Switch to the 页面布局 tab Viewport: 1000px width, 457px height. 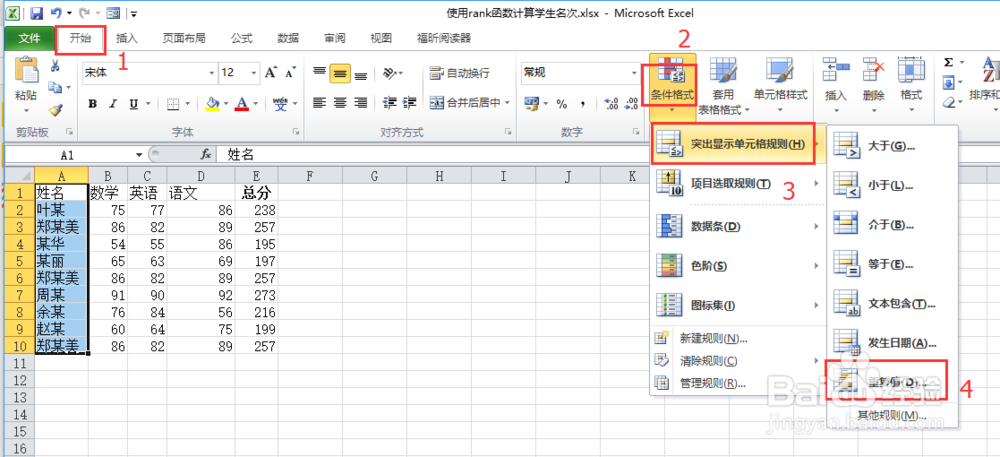[184, 38]
